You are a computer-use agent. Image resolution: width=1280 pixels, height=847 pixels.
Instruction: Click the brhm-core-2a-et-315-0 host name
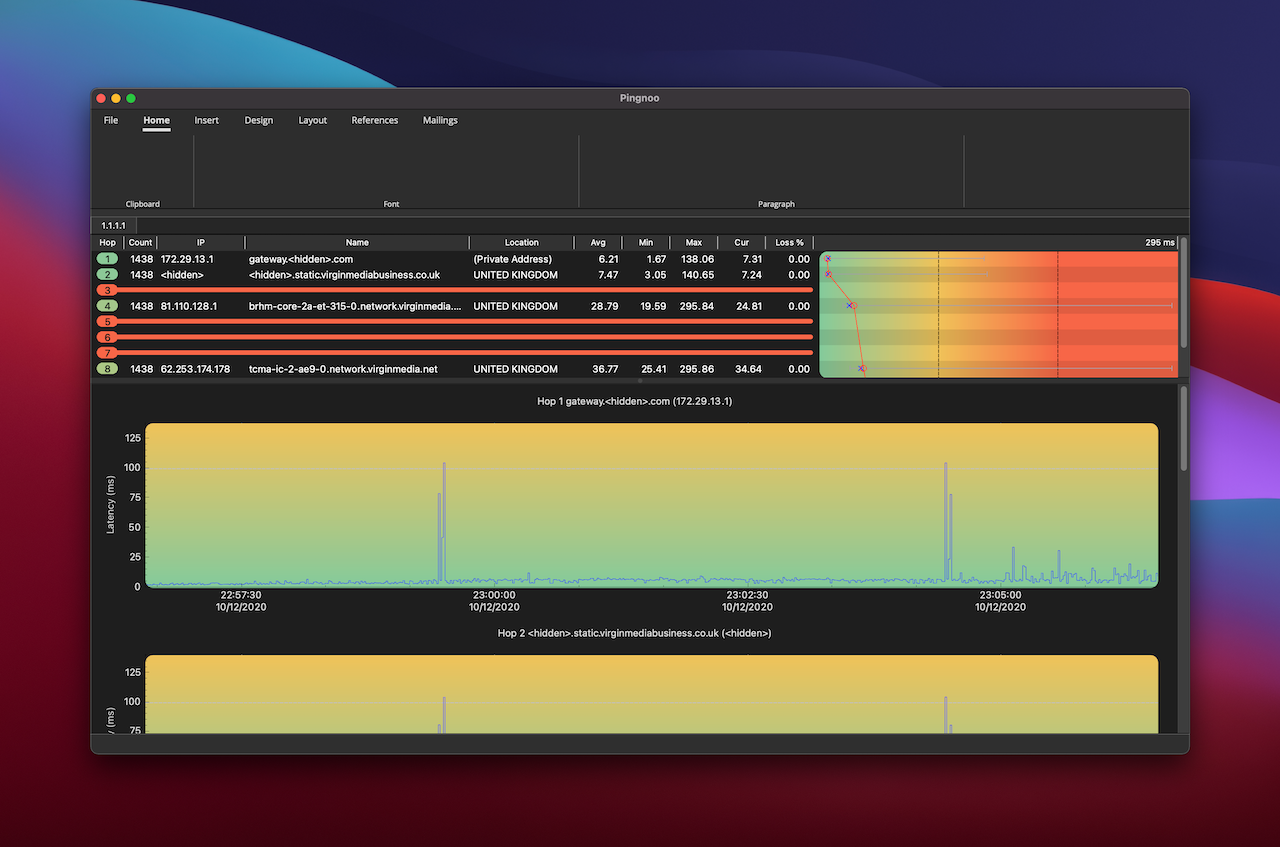(356, 306)
